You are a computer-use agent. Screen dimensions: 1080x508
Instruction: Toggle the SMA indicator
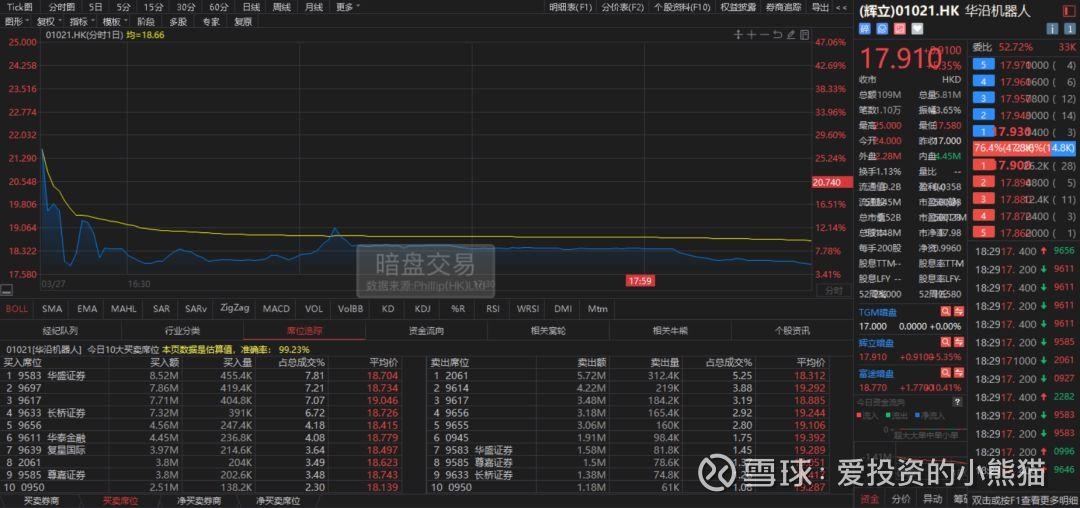52,309
